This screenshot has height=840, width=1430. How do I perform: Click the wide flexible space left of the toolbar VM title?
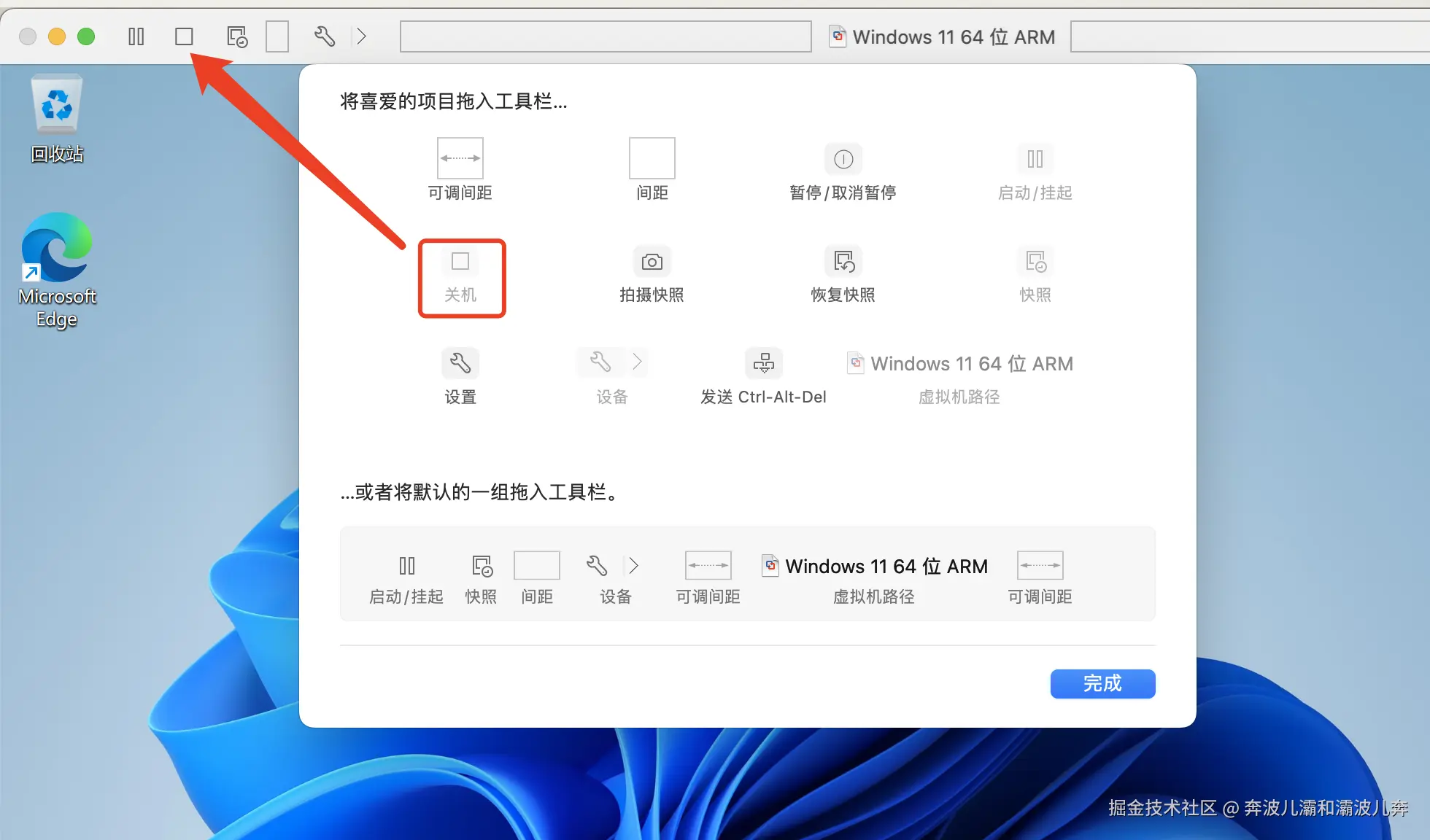tap(606, 36)
